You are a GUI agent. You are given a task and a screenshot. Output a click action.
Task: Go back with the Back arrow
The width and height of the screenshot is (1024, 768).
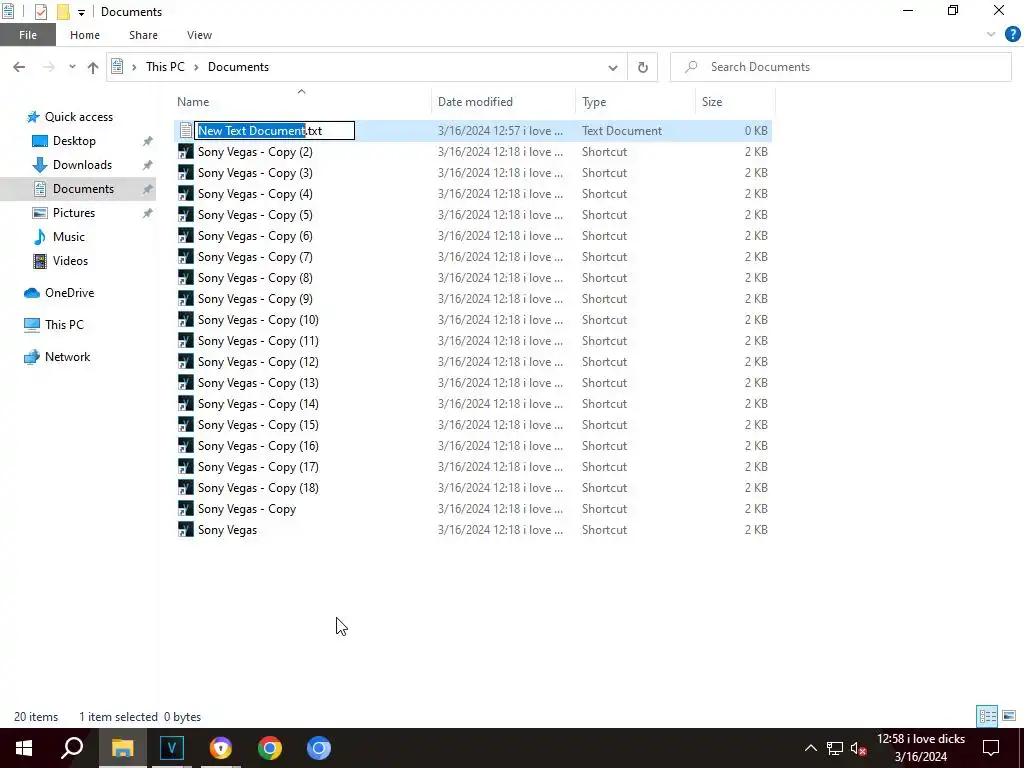click(19, 67)
